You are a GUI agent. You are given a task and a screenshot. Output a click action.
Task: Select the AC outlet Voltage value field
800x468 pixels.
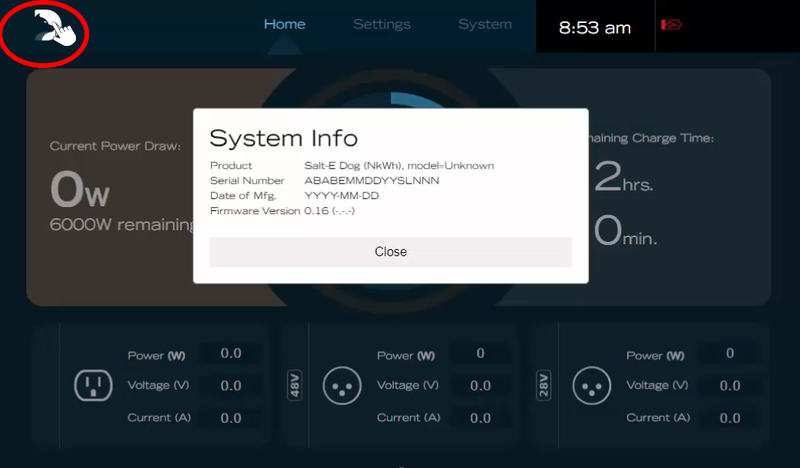pos(231,386)
